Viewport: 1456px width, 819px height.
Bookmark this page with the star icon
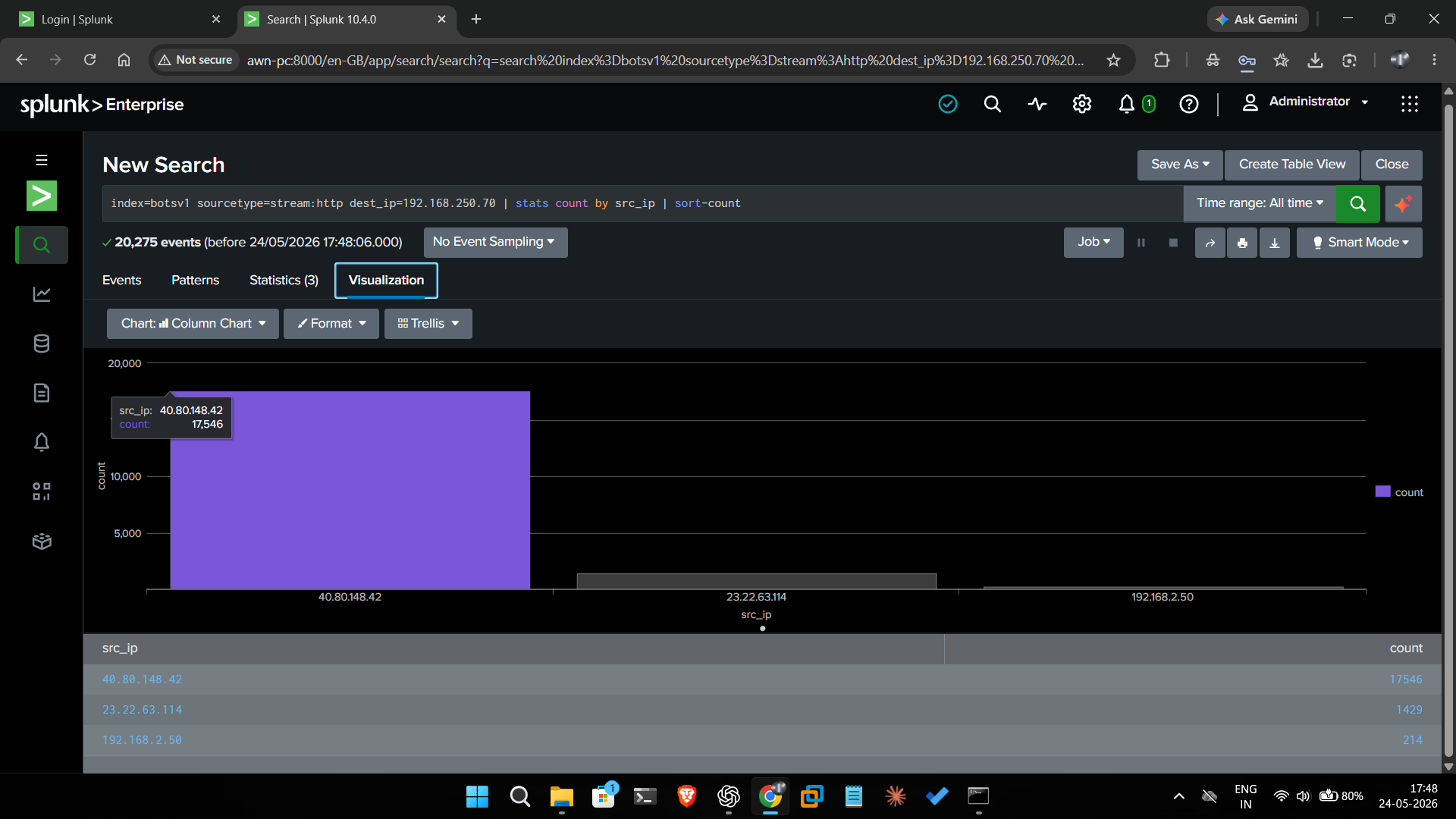pos(1113,60)
